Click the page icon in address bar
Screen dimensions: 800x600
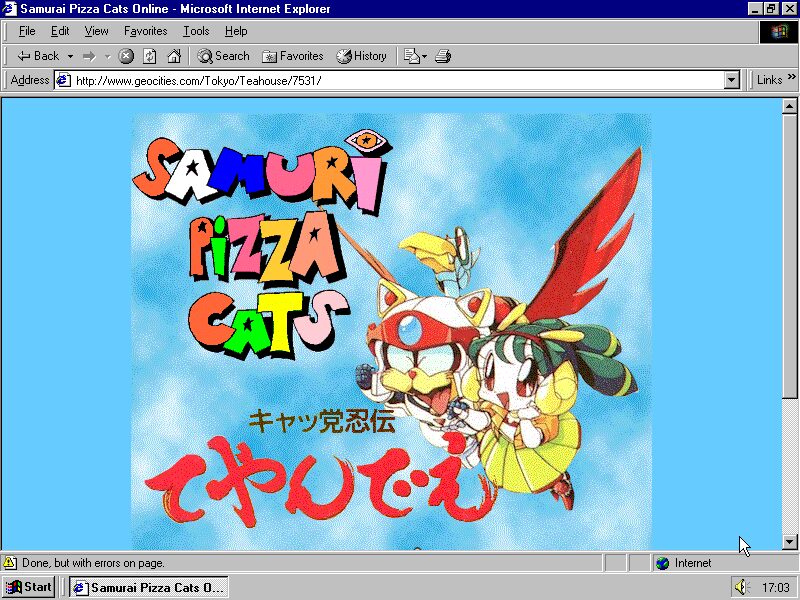pyautogui.click(x=63, y=81)
